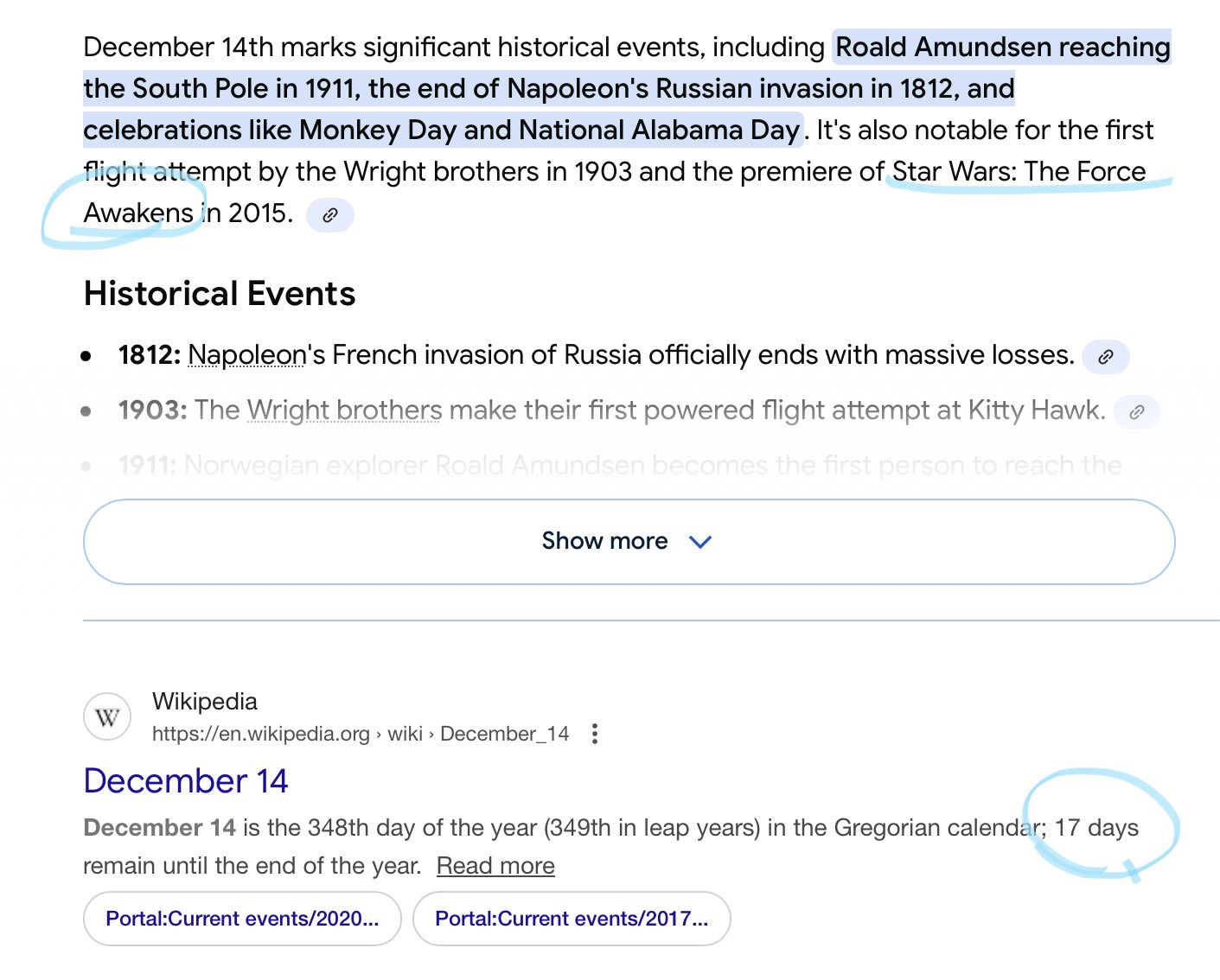This screenshot has height=980, width=1220.
Task: Open the Portal:Current events/2017 chip
Action: pos(572,919)
